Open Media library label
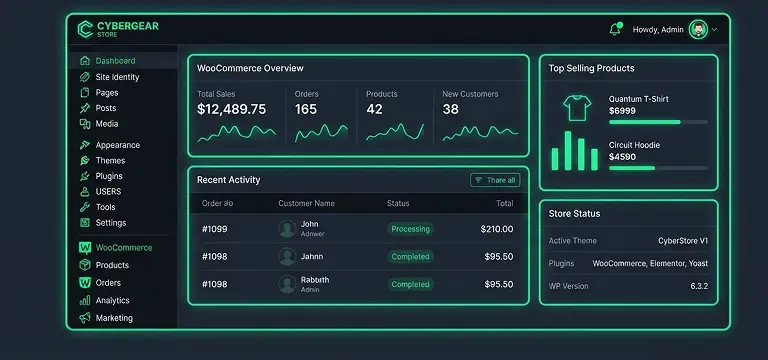This screenshot has height=360, width=768. (107, 124)
